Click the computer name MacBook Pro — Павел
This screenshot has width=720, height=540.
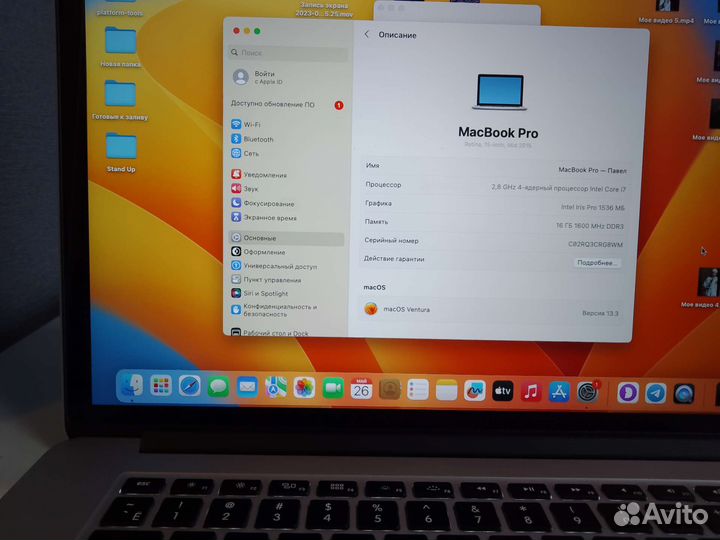tap(592, 170)
